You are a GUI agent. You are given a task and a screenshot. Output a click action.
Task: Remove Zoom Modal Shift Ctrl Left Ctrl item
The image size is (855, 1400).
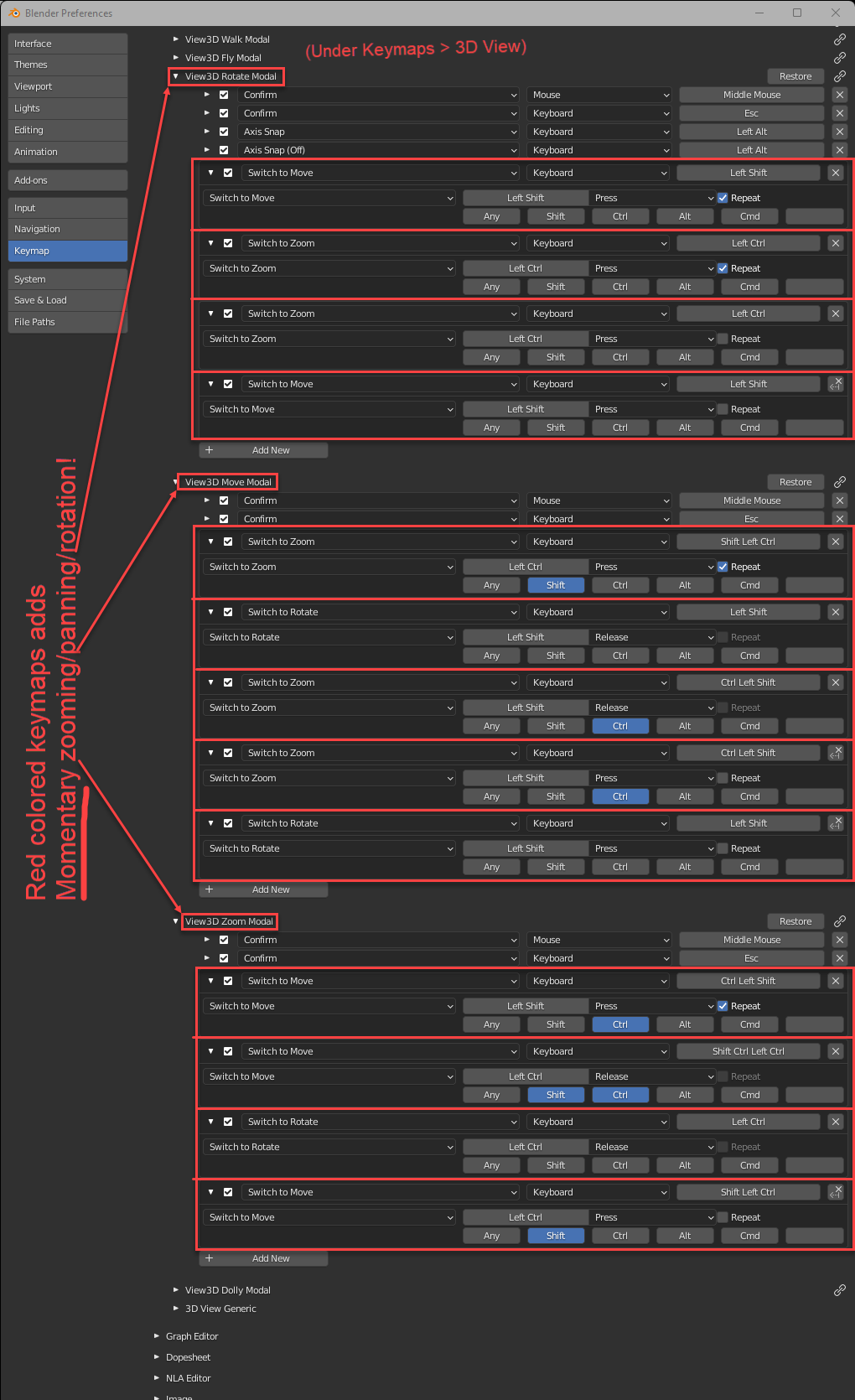tap(835, 1051)
